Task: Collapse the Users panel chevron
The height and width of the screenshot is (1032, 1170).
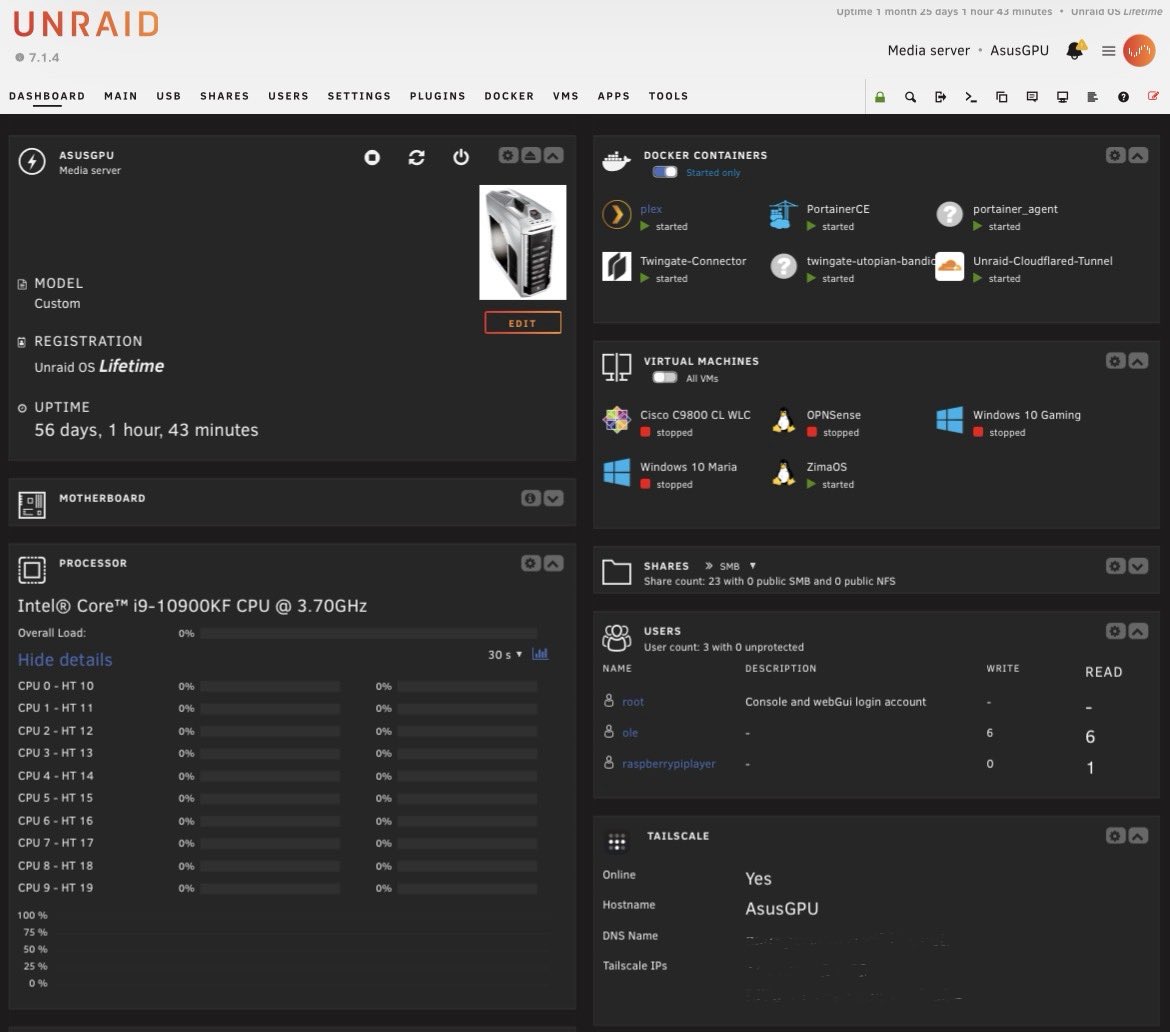Action: click(1138, 631)
